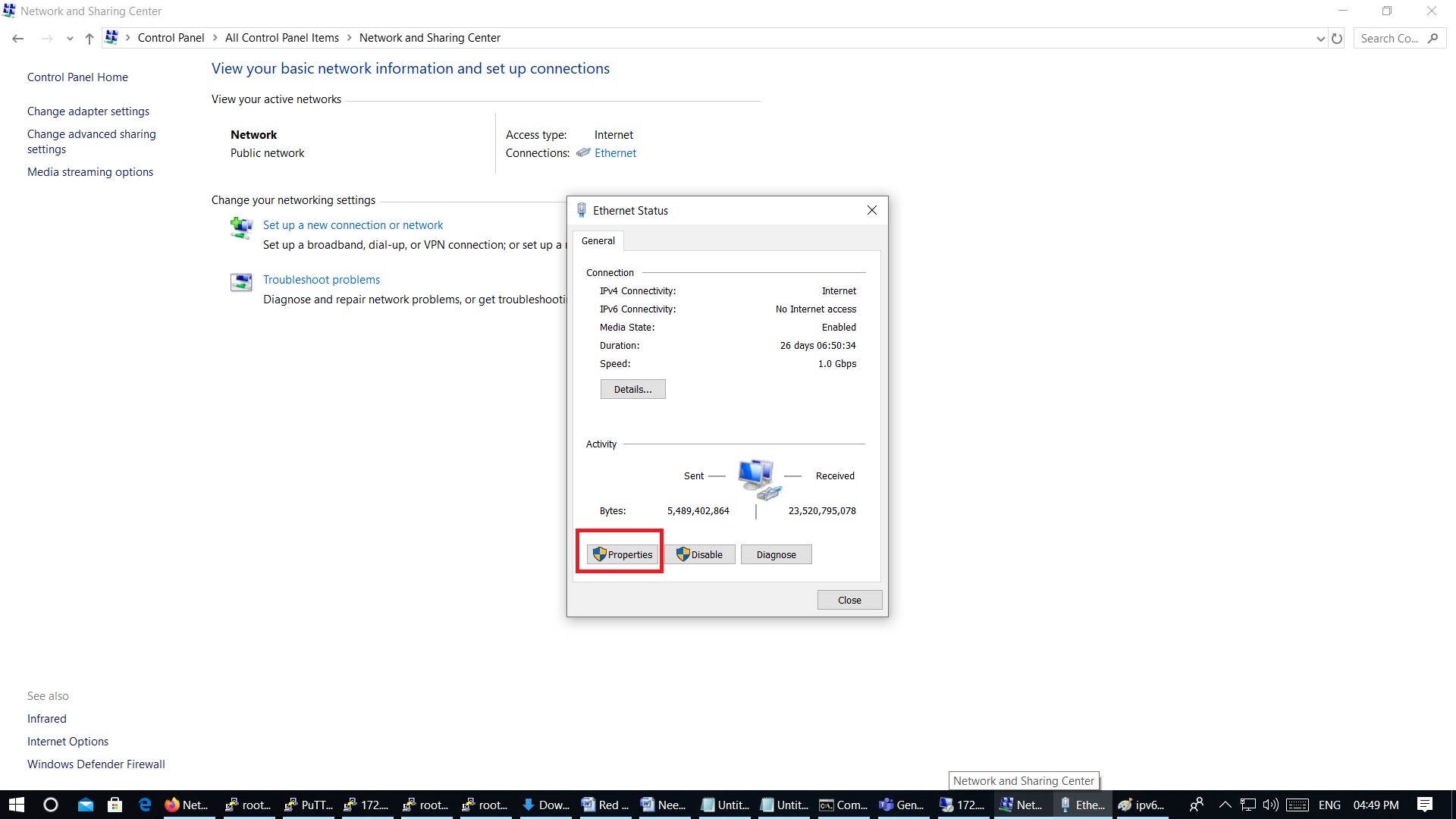The width and height of the screenshot is (1456, 819).
Task: Open Change adapter settings
Action: pyautogui.click(x=88, y=111)
